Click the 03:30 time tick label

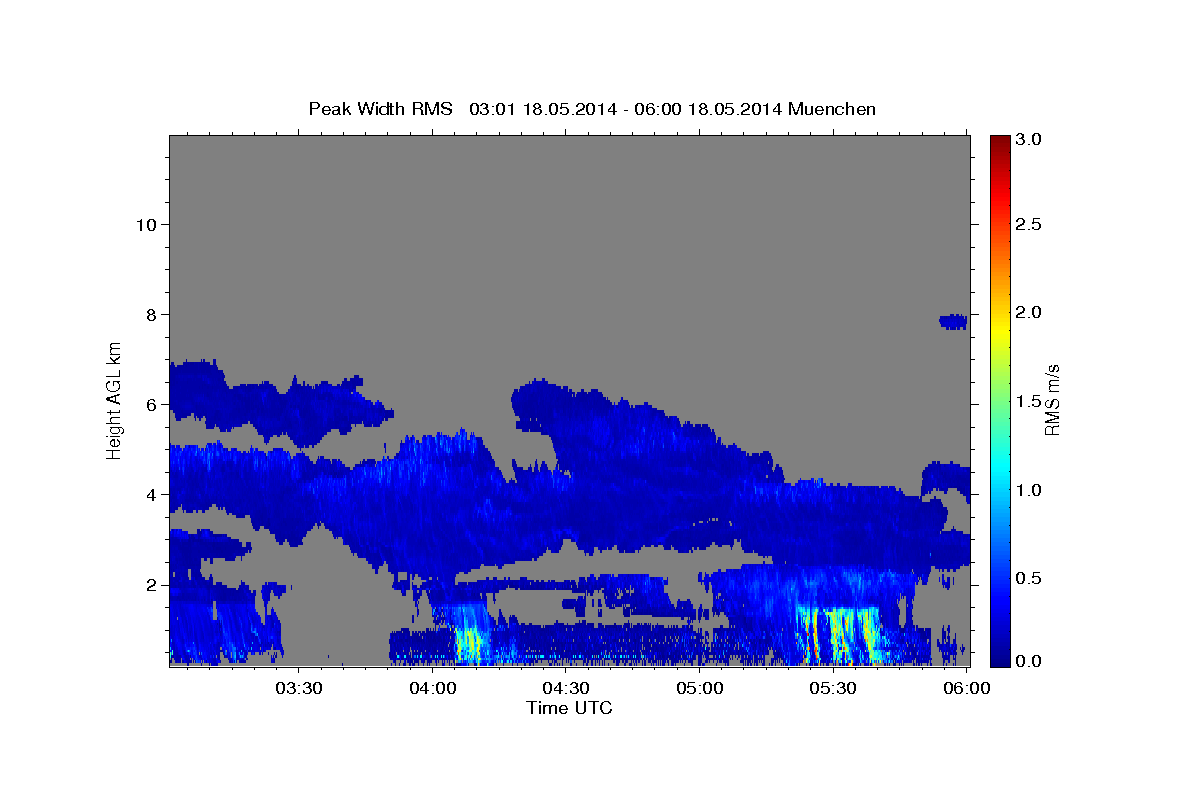pyautogui.click(x=299, y=688)
